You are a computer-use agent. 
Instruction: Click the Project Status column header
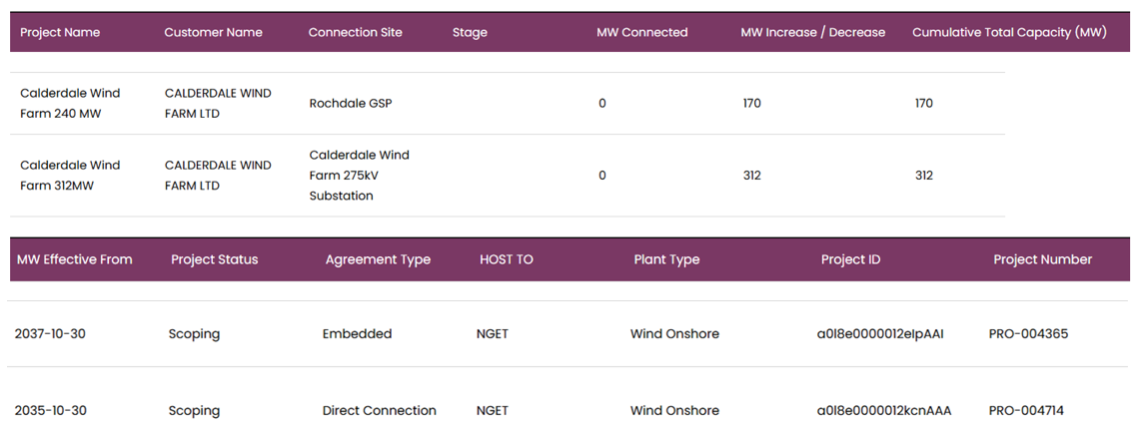click(x=214, y=259)
